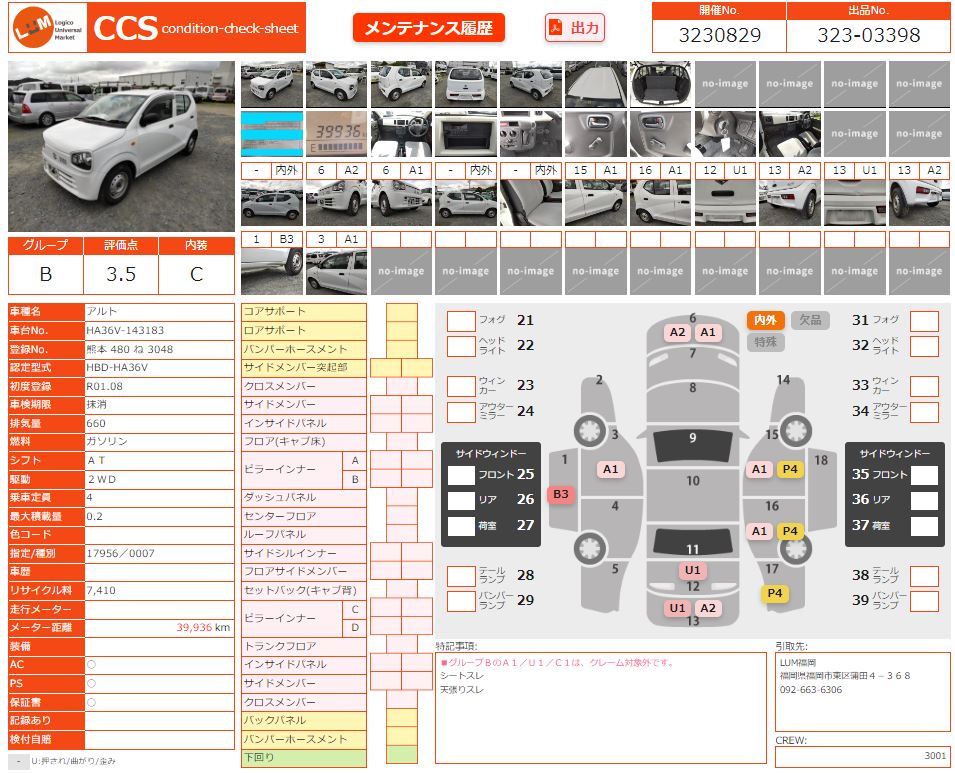Click the A2 marker on the hood

pyautogui.click(x=677, y=332)
